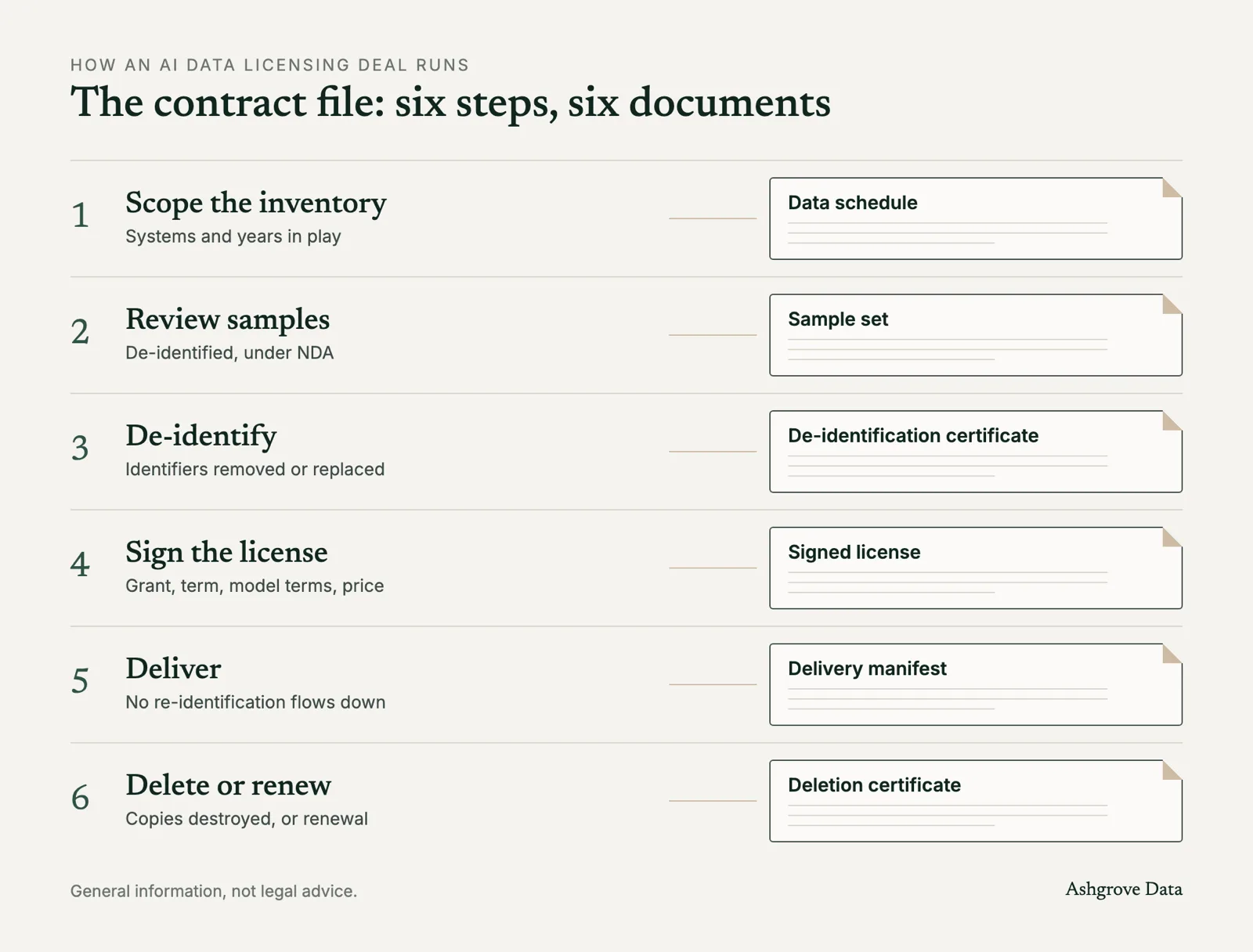
Task: Click the 'De-identification certificate' document card
Action: tap(976, 452)
